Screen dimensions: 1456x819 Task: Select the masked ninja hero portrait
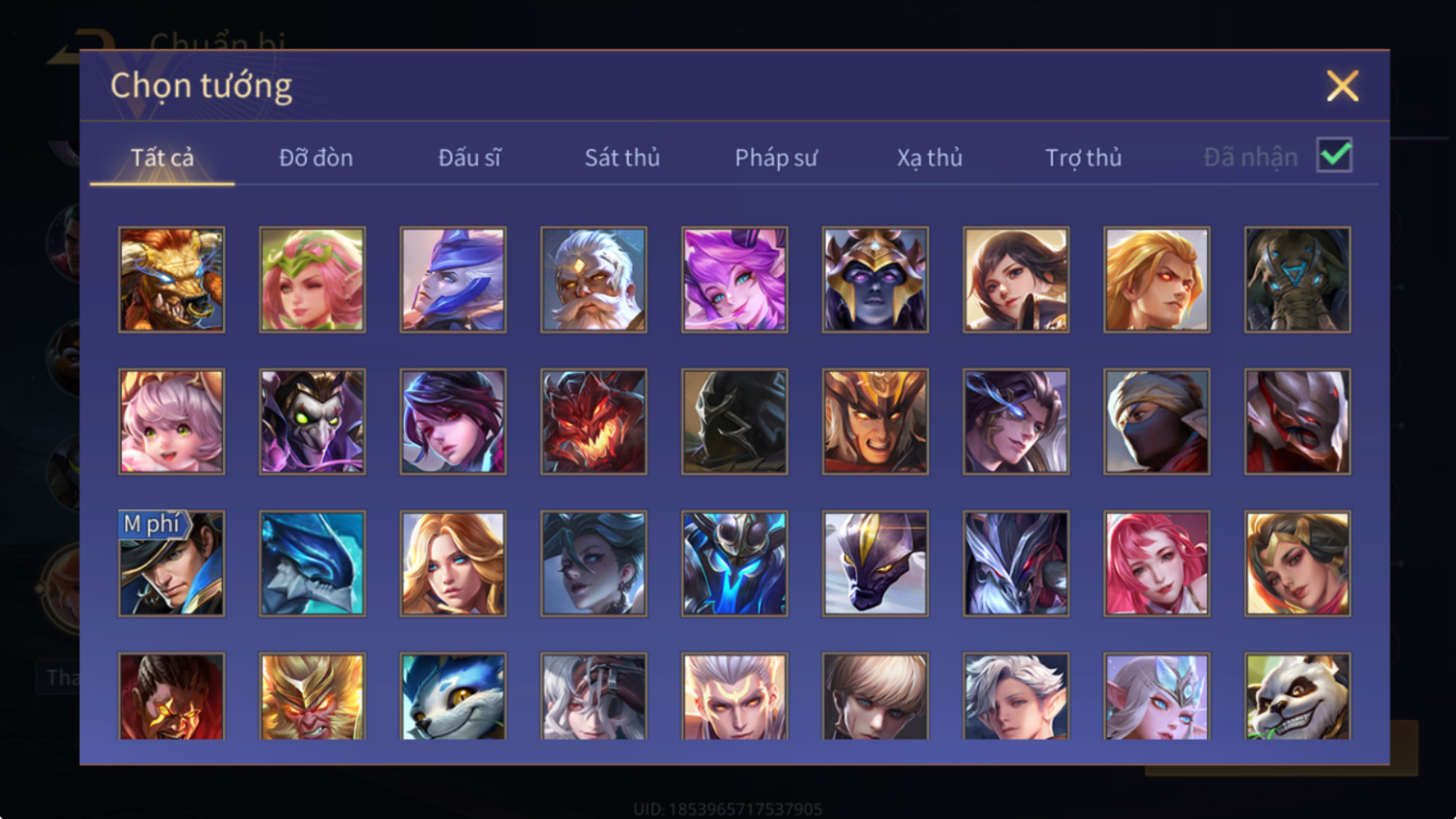(x=1157, y=421)
